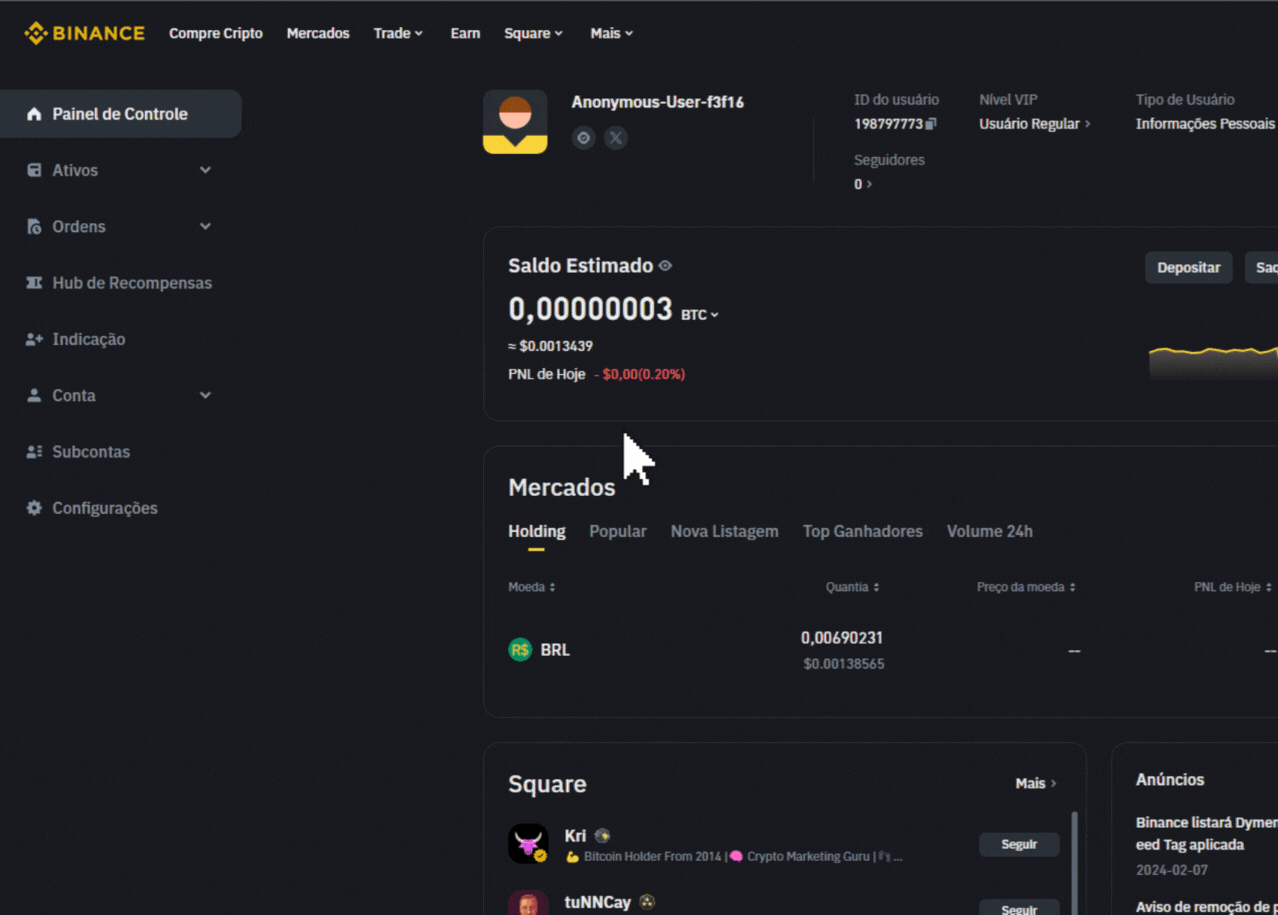The image size is (1278, 915).
Task: Click the Ativos wallet icon
Action: click(34, 170)
